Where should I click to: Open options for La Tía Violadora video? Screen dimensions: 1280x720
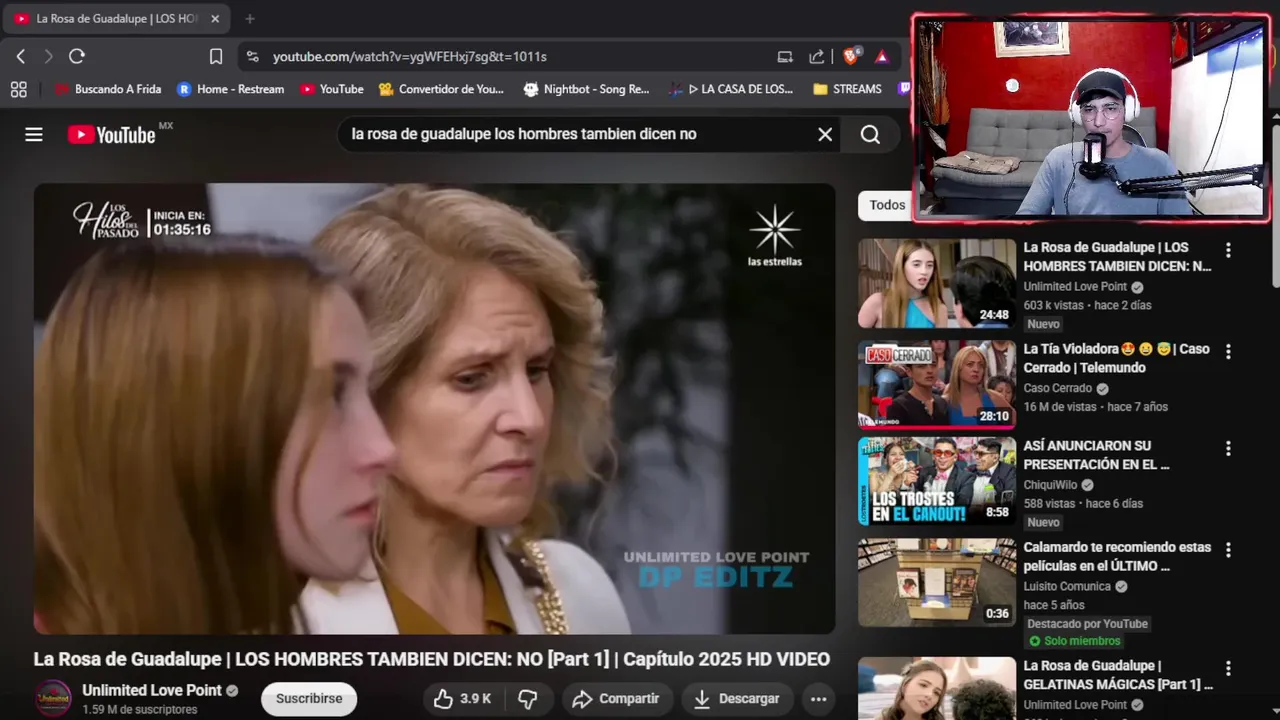[x=1228, y=352]
